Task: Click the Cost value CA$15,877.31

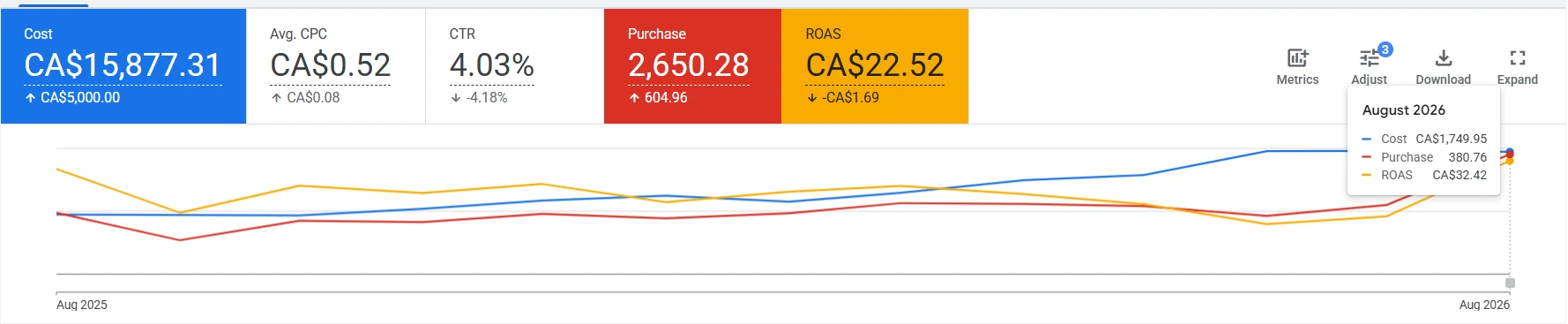Action: pos(123,65)
